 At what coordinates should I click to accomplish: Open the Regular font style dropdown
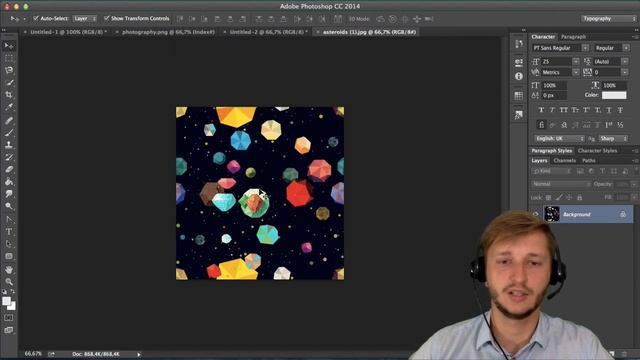(x=626, y=48)
